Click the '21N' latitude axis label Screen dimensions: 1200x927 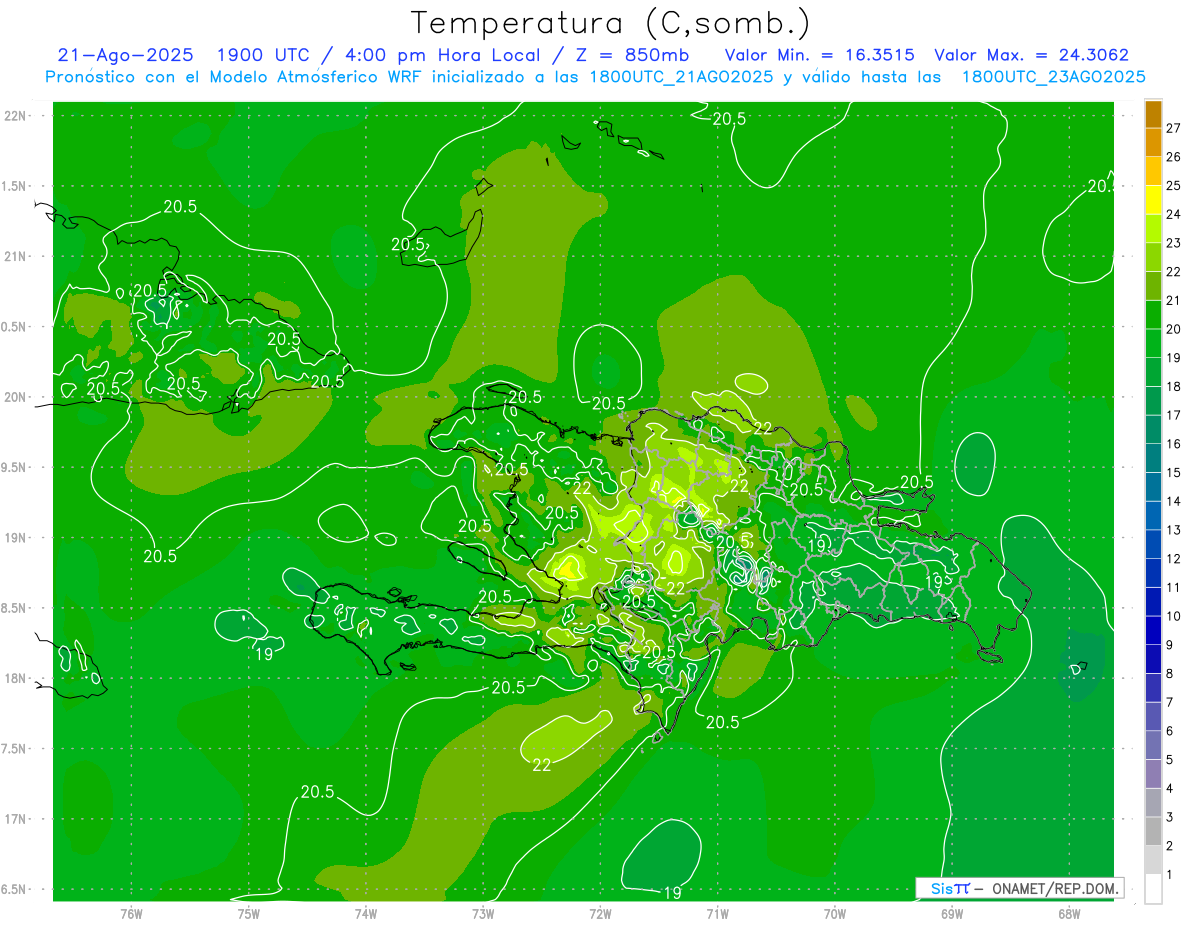[x=15, y=256]
